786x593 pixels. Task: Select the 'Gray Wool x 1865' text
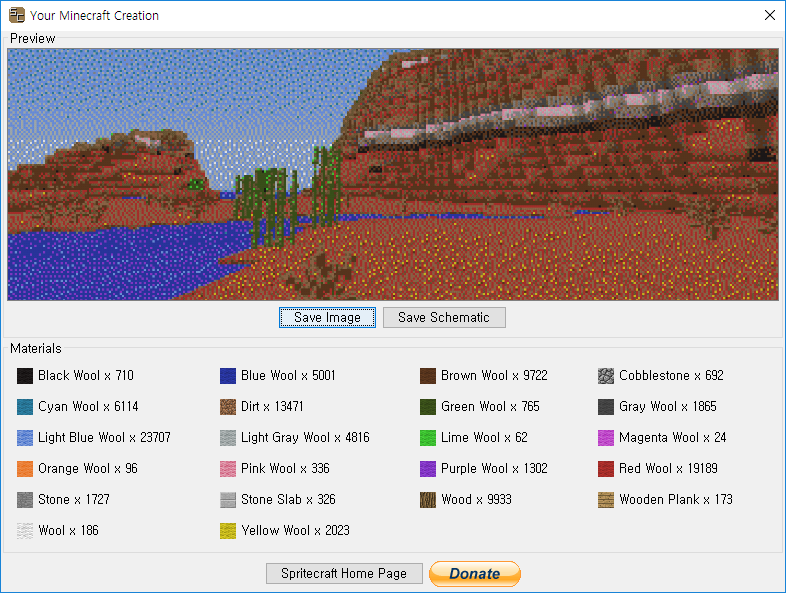(x=668, y=407)
